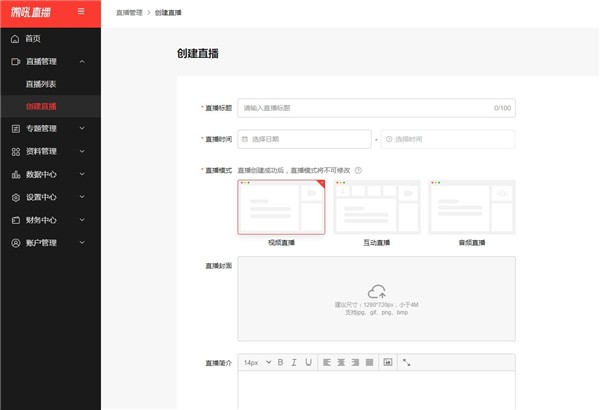Click the home icon beside 首页
Screen dimensions: 600x410
[x=15, y=39]
